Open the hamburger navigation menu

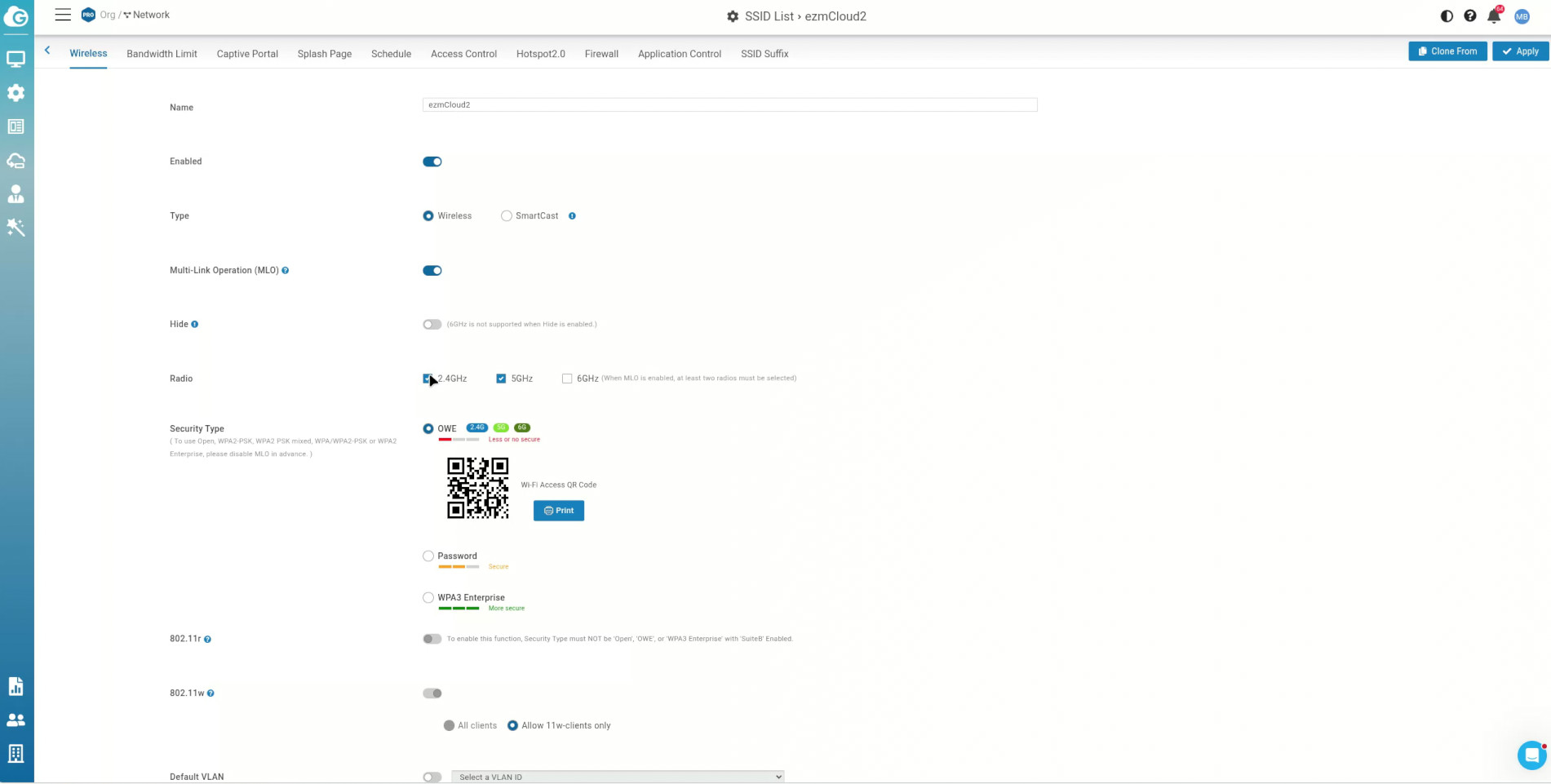[x=63, y=15]
